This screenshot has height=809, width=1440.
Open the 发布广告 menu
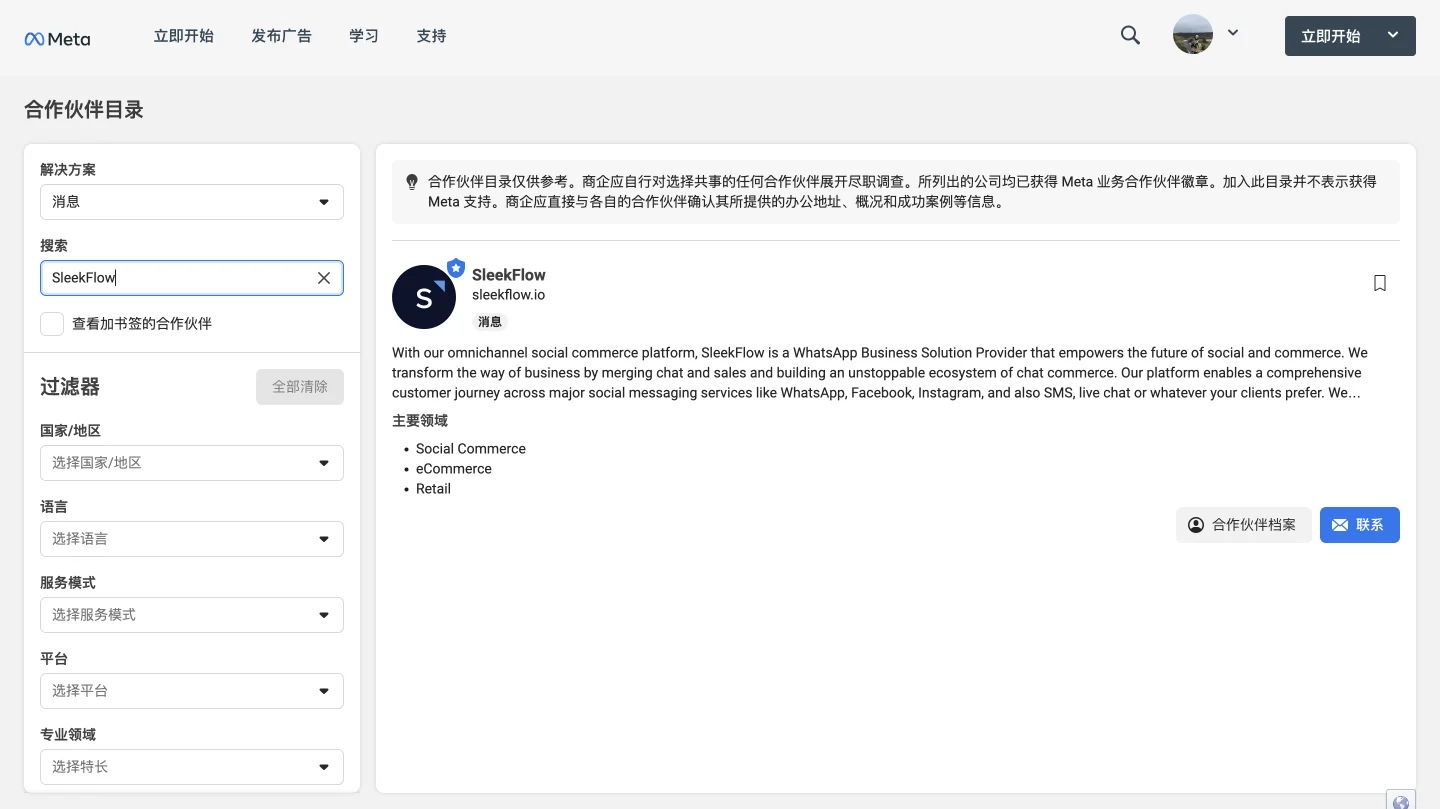pos(281,36)
